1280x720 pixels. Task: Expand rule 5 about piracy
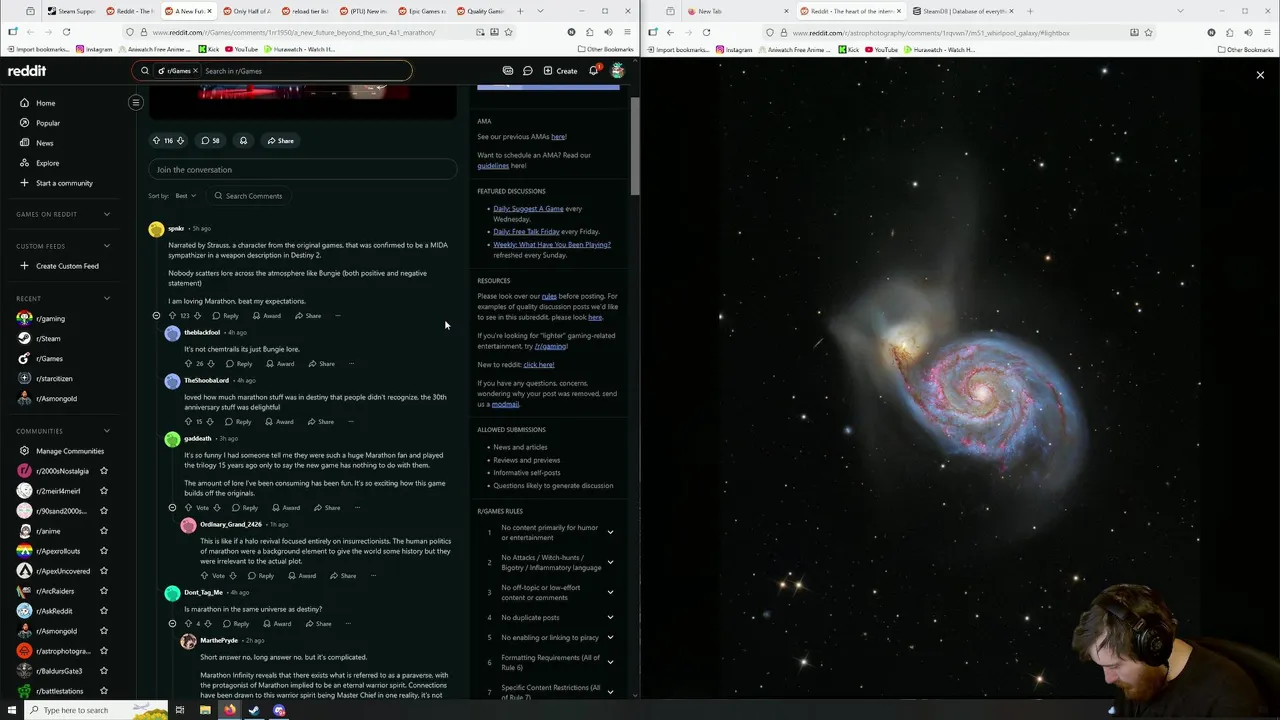click(x=610, y=637)
